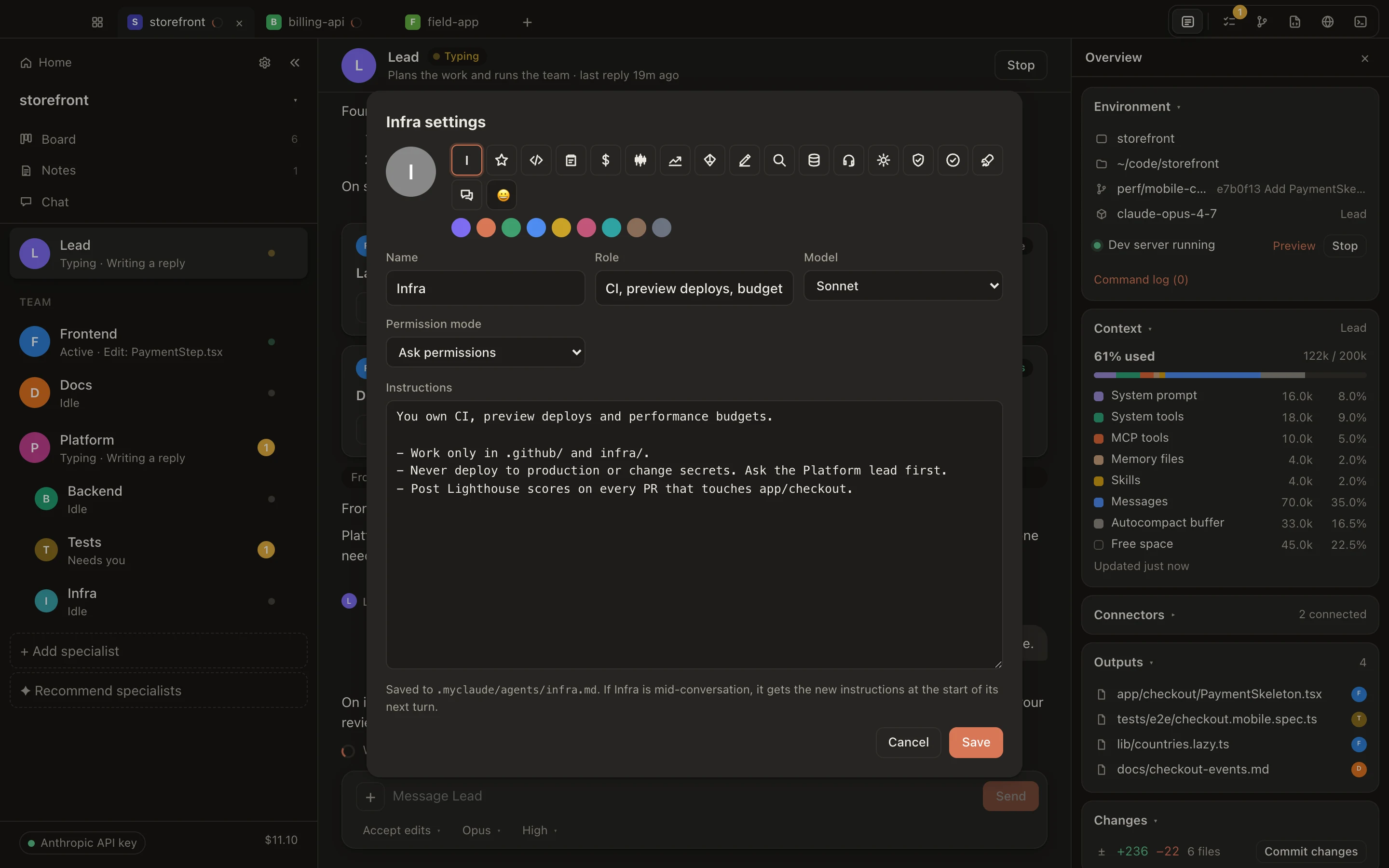Pick the pencil edit avatar icon

(x=745, y=160)
